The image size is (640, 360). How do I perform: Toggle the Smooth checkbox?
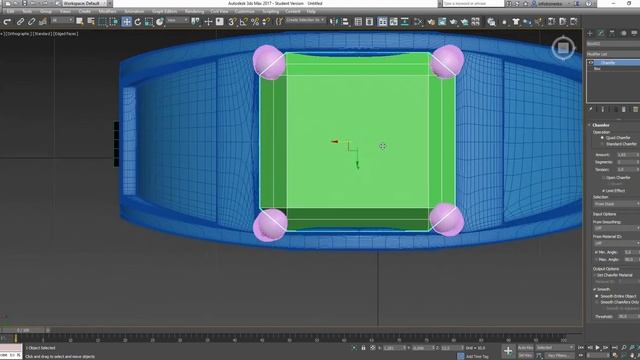tap(595, 289)
